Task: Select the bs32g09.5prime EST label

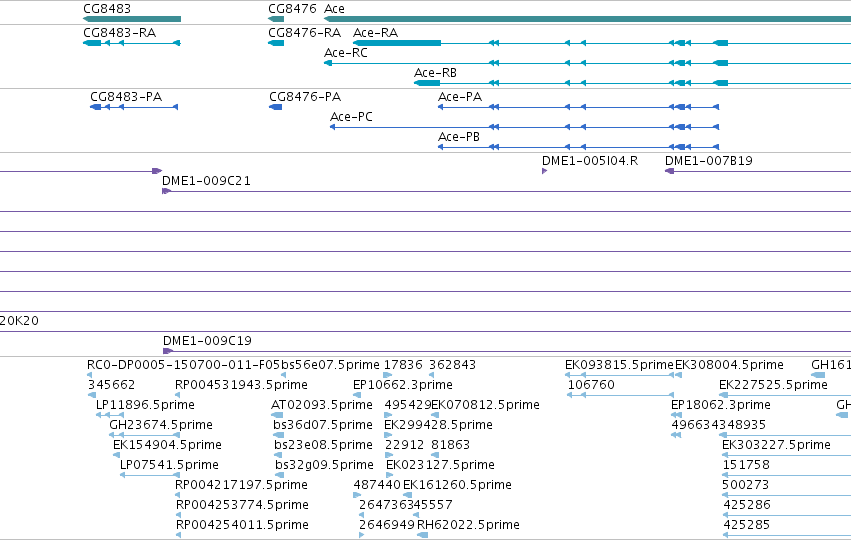Action: point(325,465)
